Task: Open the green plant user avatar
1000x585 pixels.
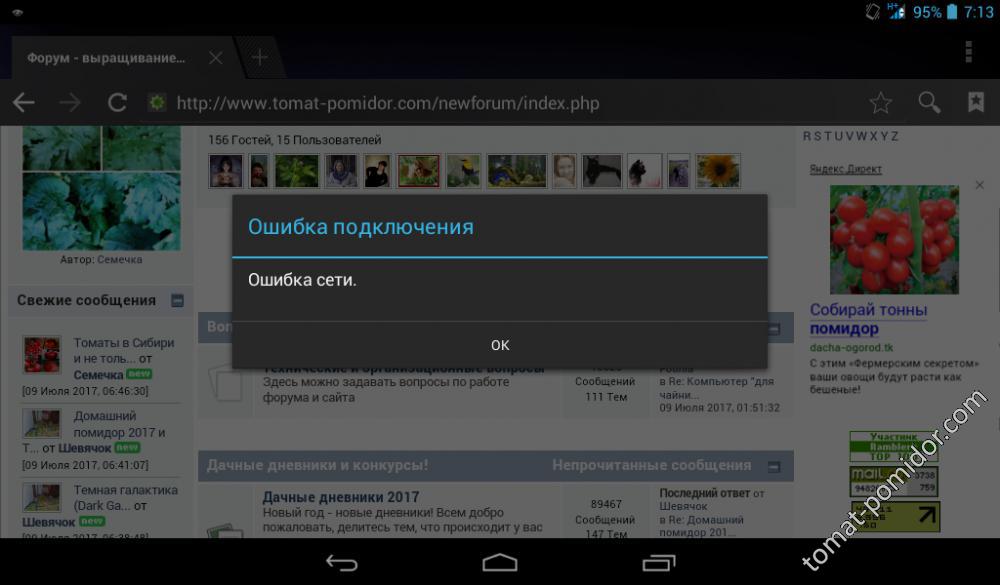Action: [x=297, y=171]
